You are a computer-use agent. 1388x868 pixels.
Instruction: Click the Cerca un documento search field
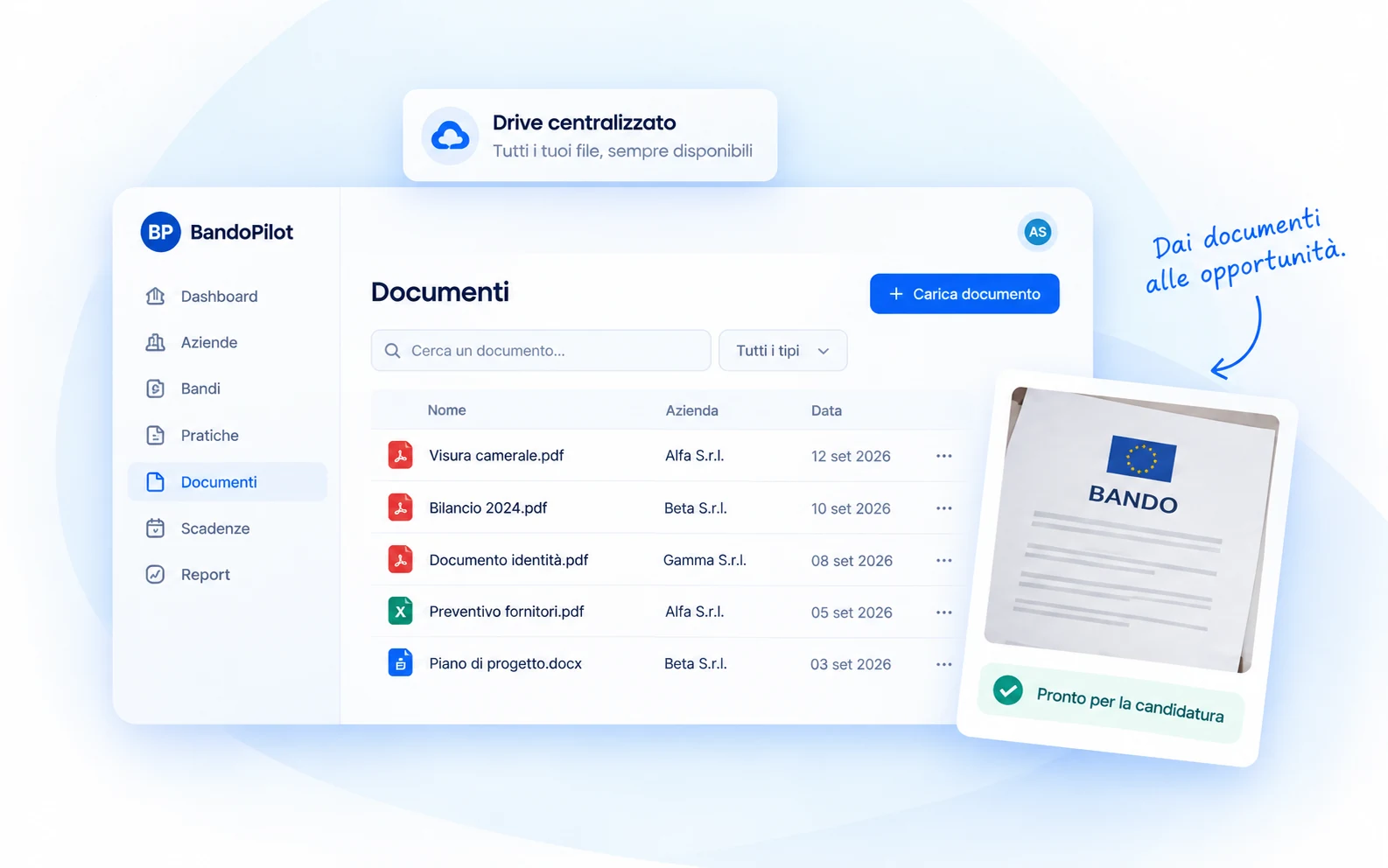[x=541, y=351]
